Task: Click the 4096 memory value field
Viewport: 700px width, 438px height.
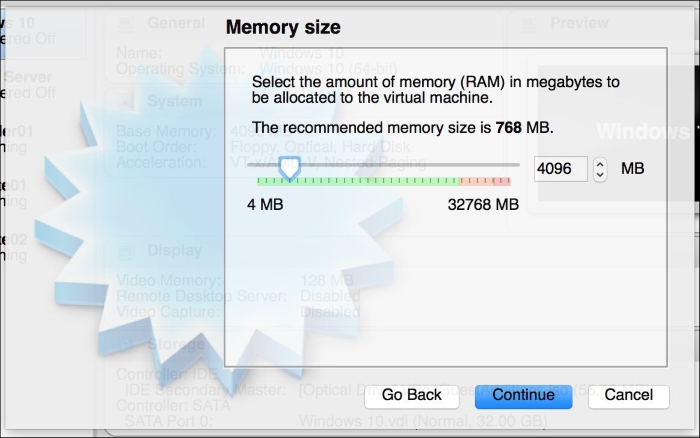Action: tap(561, 169)
